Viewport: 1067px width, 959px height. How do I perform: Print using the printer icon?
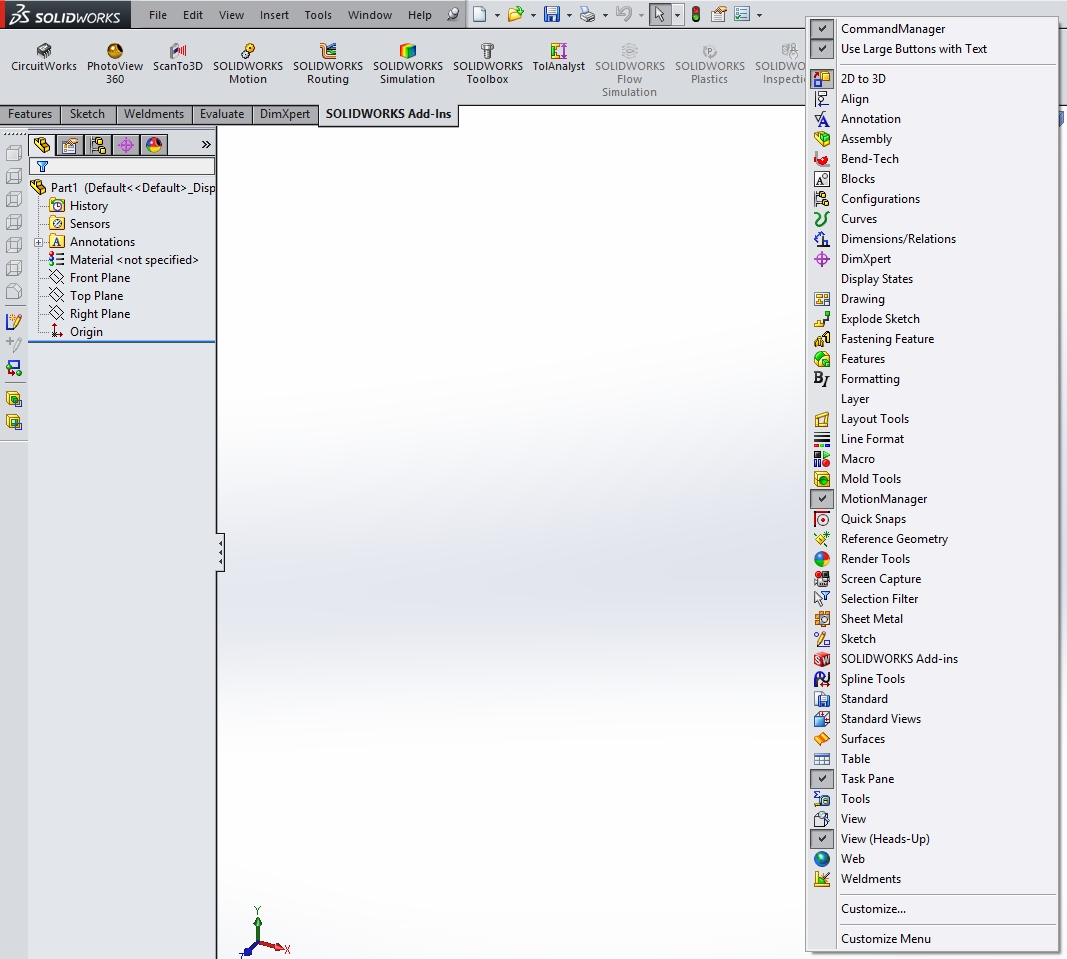pyautogui.click(x=587, y=14)
